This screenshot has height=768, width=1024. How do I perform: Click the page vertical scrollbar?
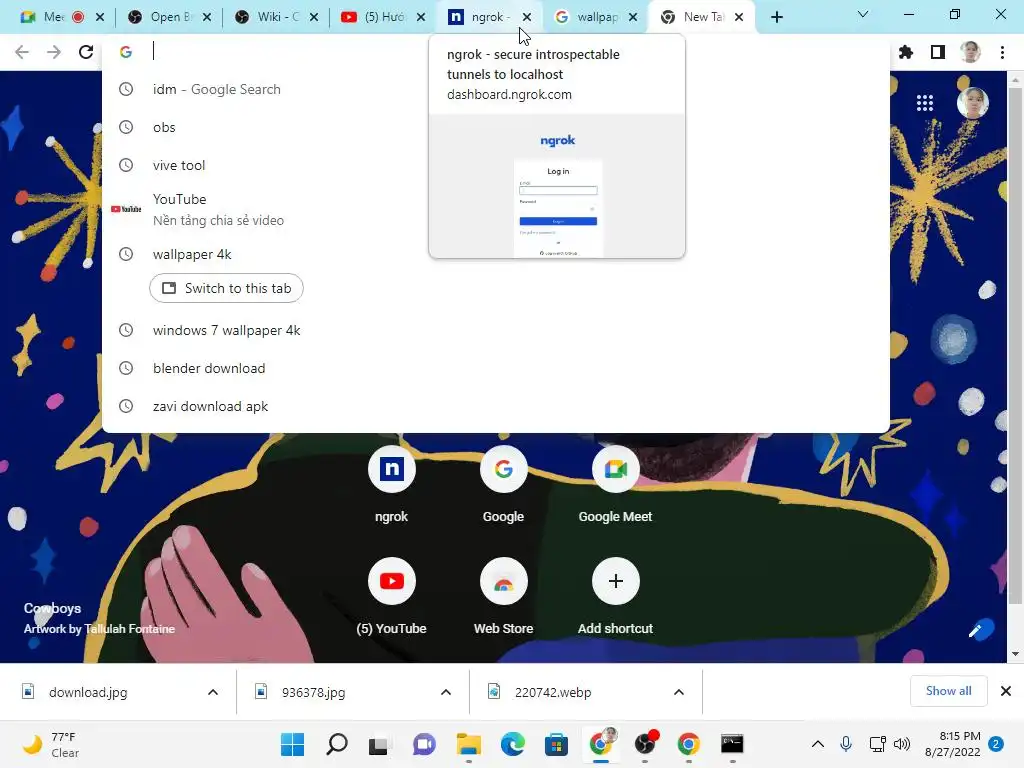click(1015, 346)
